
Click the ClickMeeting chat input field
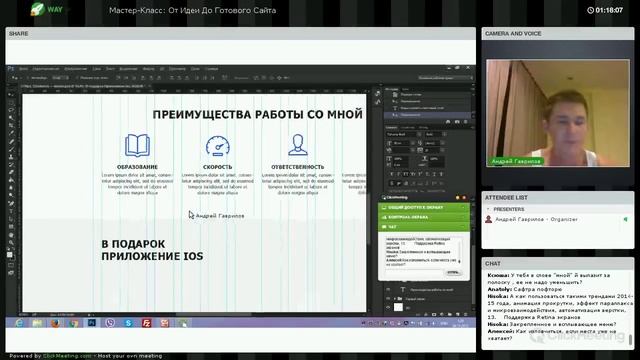click(414, 272)
